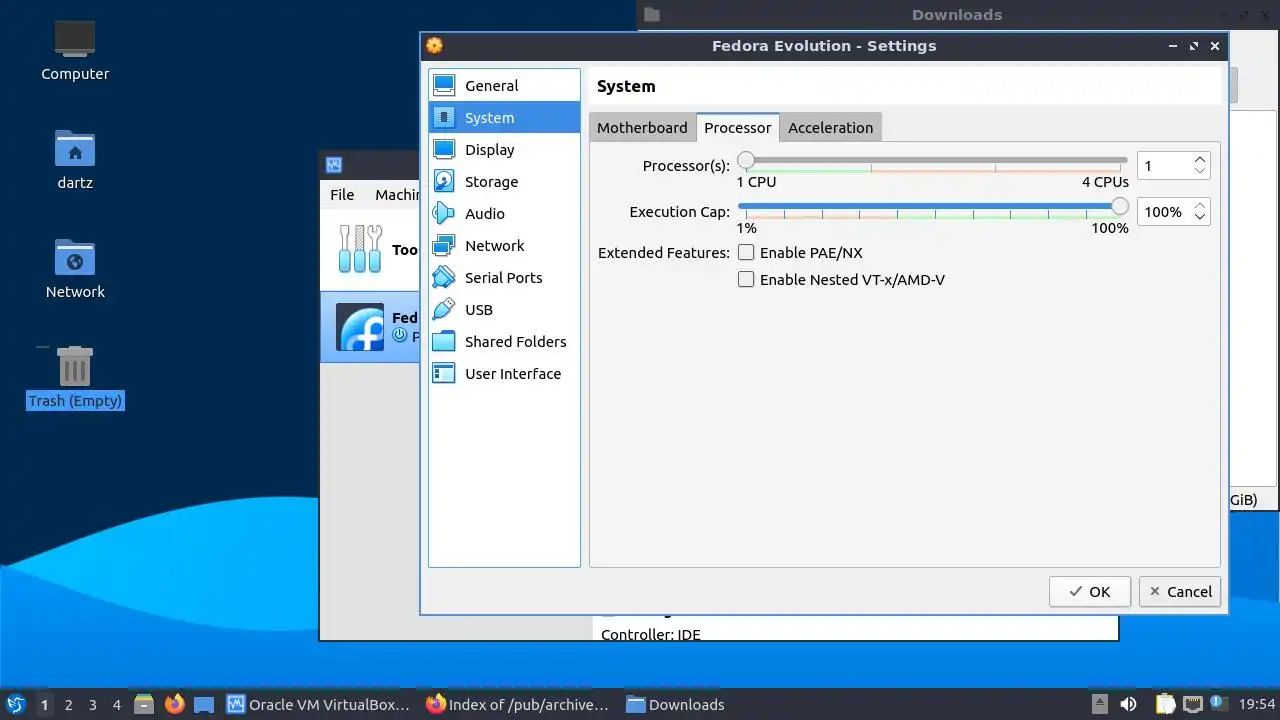Confirm settings with the OK button
The height and width of the screenshot is (720, 1280).
click(1090, 591)
